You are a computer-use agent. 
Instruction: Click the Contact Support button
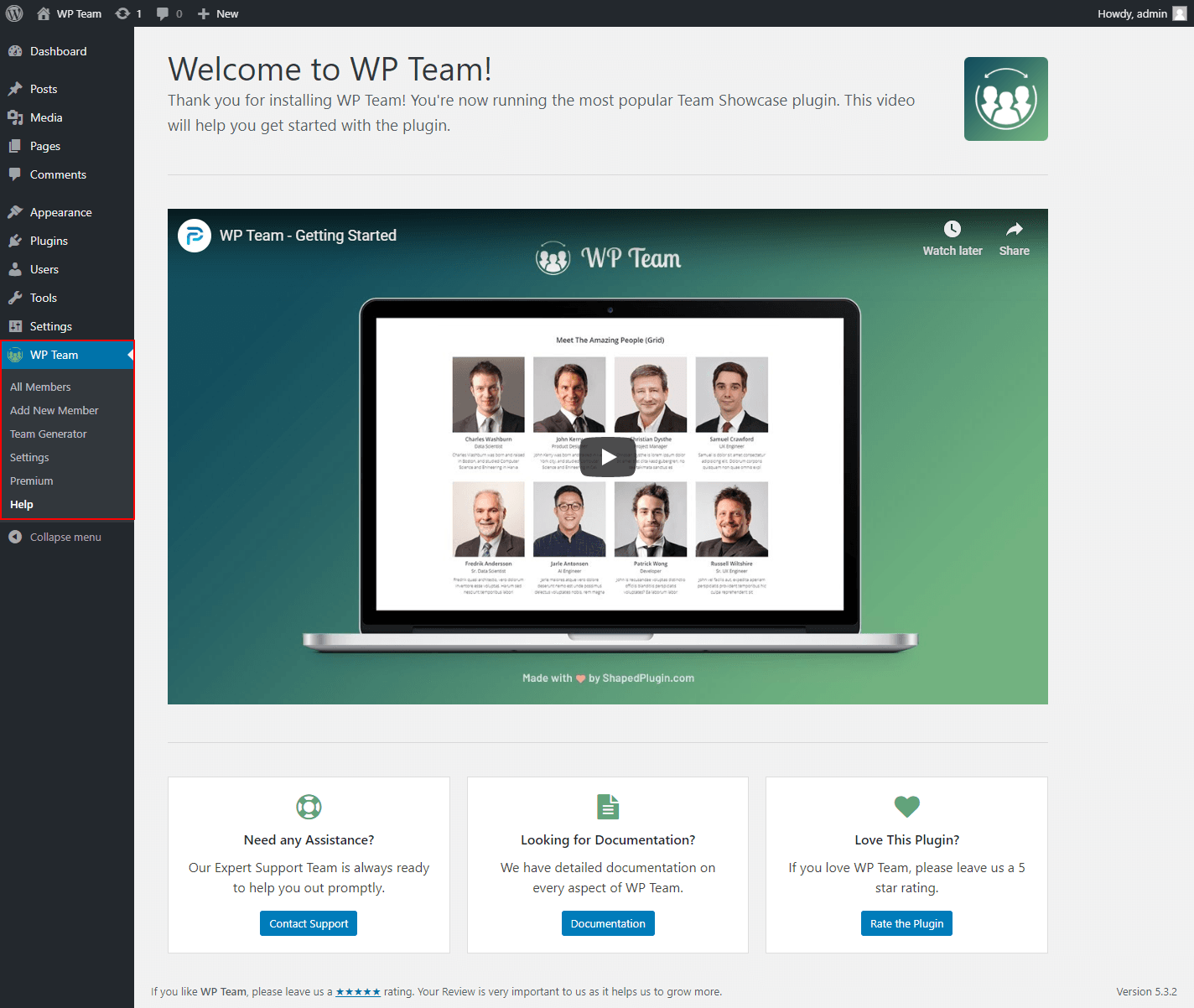[309, 923]
